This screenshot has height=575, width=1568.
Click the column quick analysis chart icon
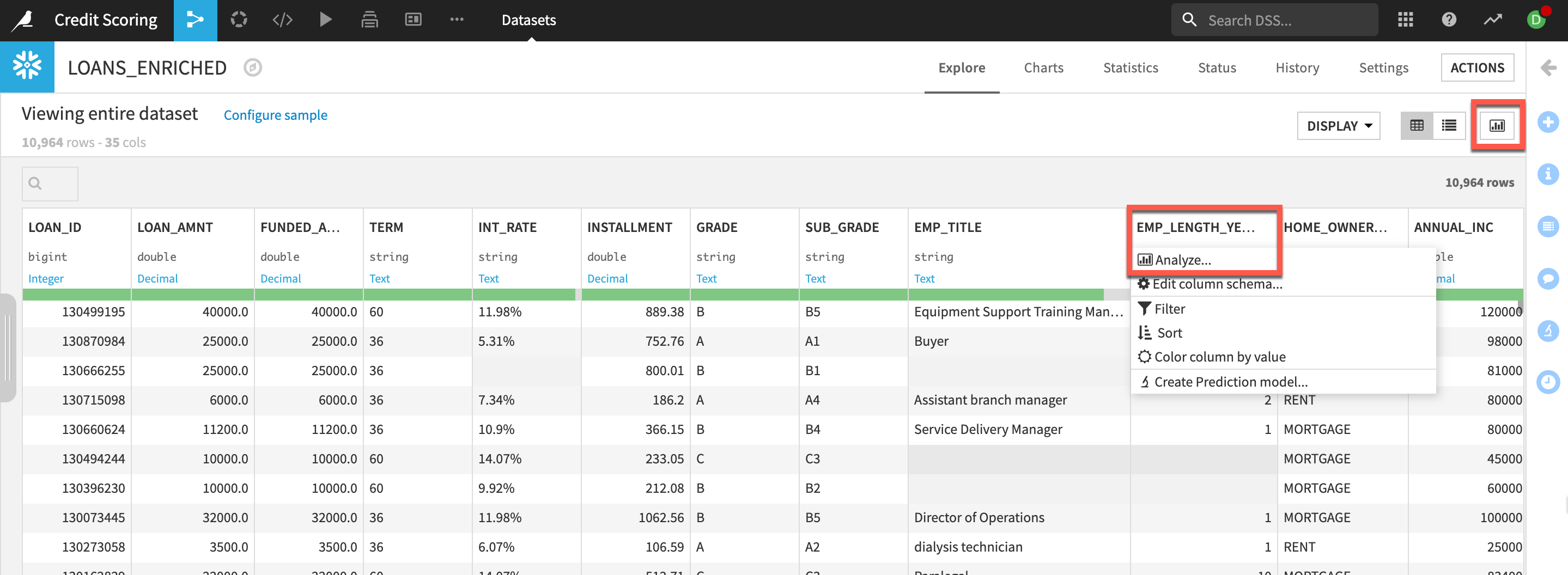[1497, 126]
